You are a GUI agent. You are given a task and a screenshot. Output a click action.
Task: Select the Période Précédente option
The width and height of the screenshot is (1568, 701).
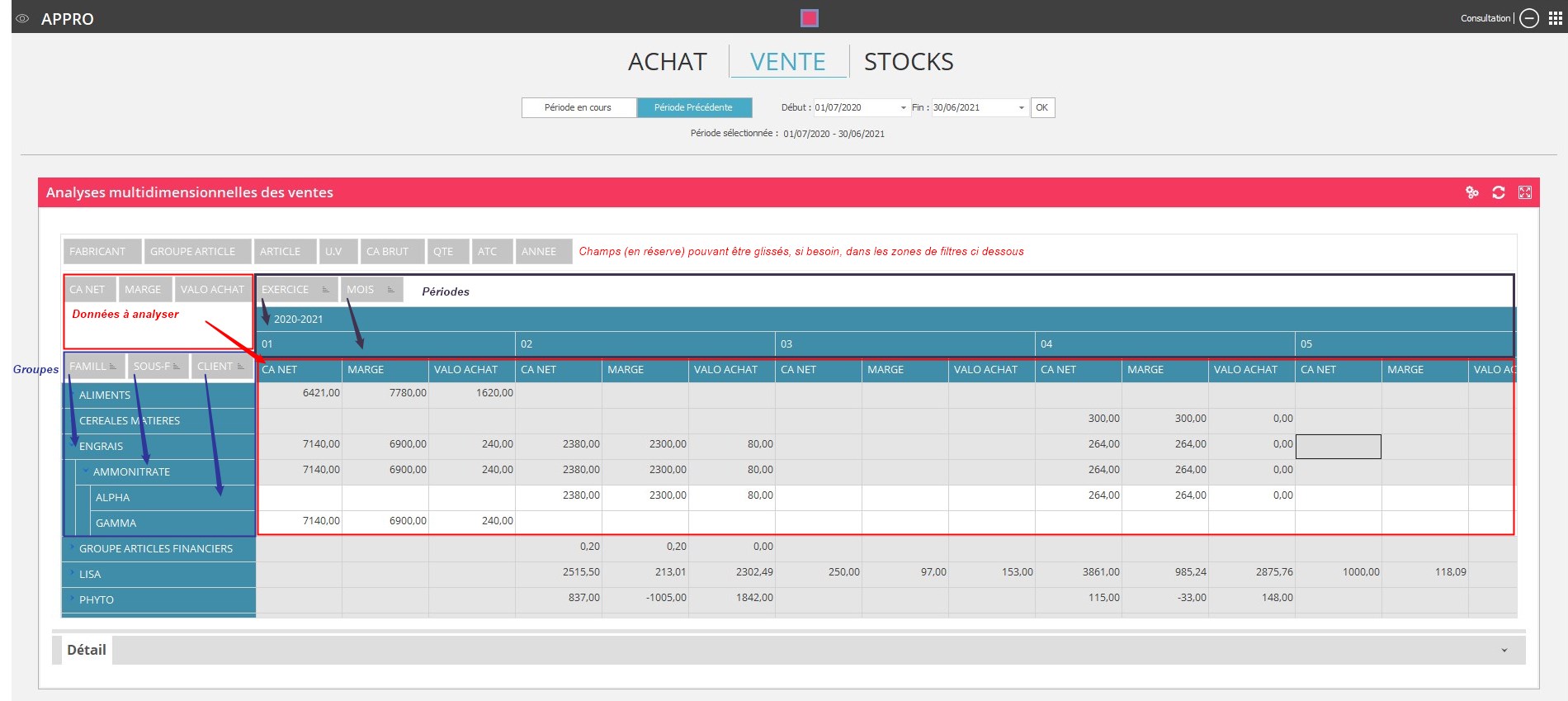tap(693, 107)
